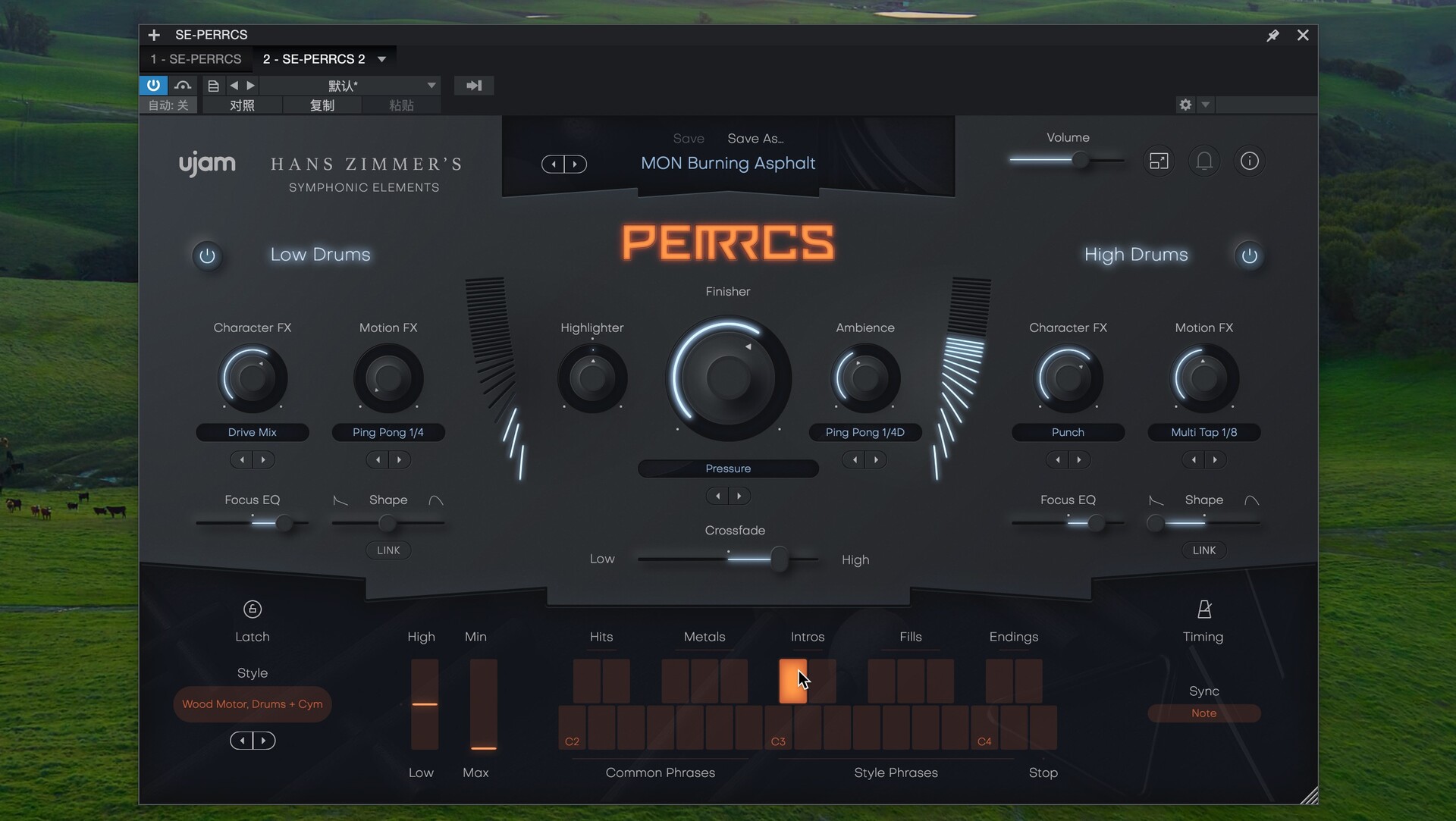Click the 自动: 关 automation button
The width and height of the screenshot is (1456, 821).
[x=168, y=105]
